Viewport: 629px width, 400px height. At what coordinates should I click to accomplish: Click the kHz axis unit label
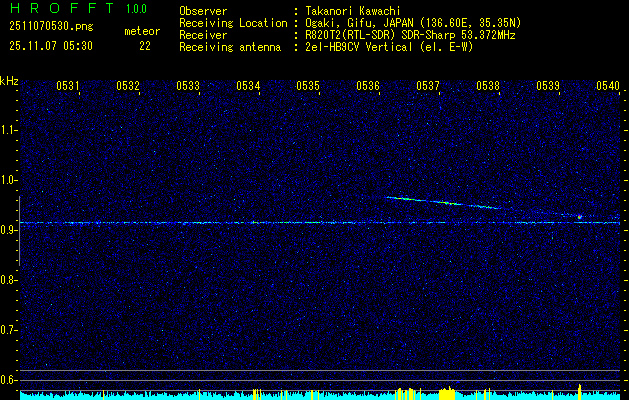(9, 80)
